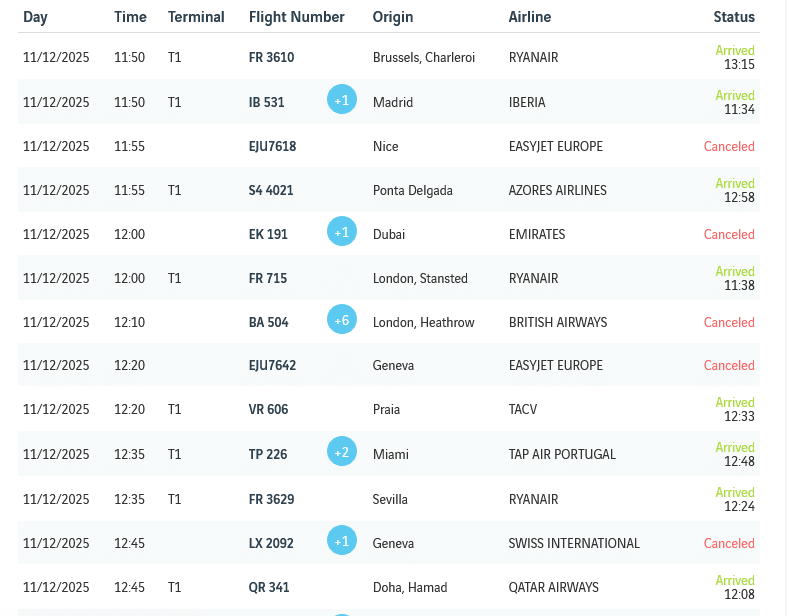The width and height of the screenshot is (789, 616).
Task: Open flight QR 341 from Doha
Action: coord(269,587)
